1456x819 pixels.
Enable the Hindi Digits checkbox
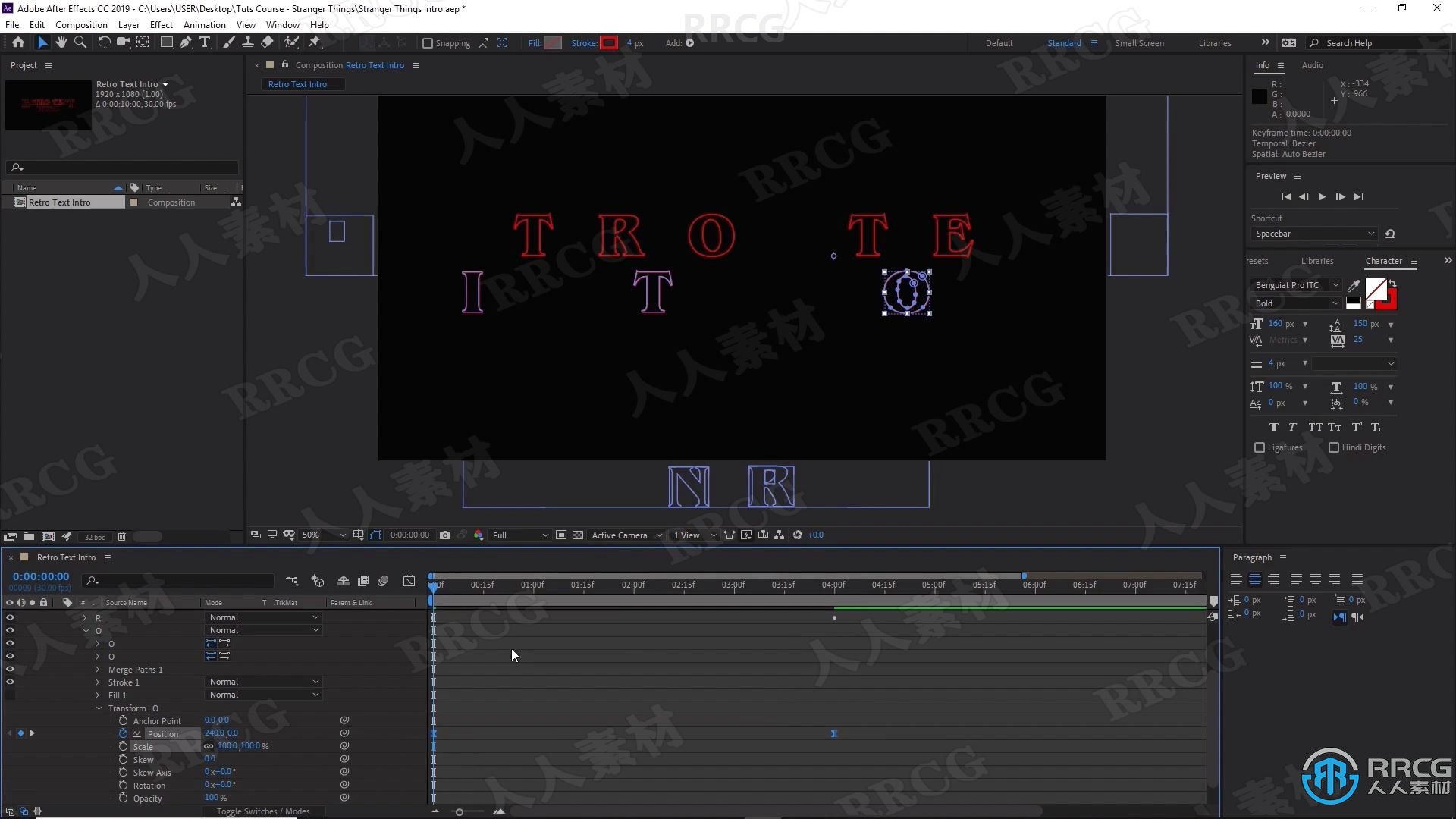tap(1334, 447)
